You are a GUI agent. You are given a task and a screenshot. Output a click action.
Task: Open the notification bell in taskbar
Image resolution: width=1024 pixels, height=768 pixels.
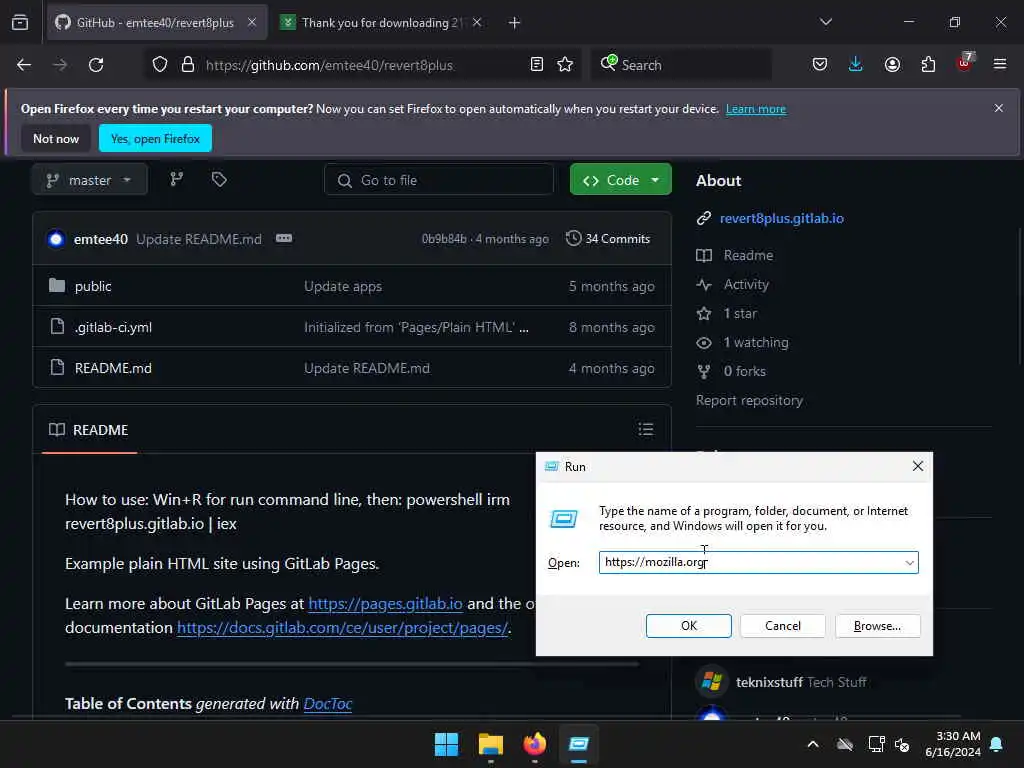click(997, 744)
